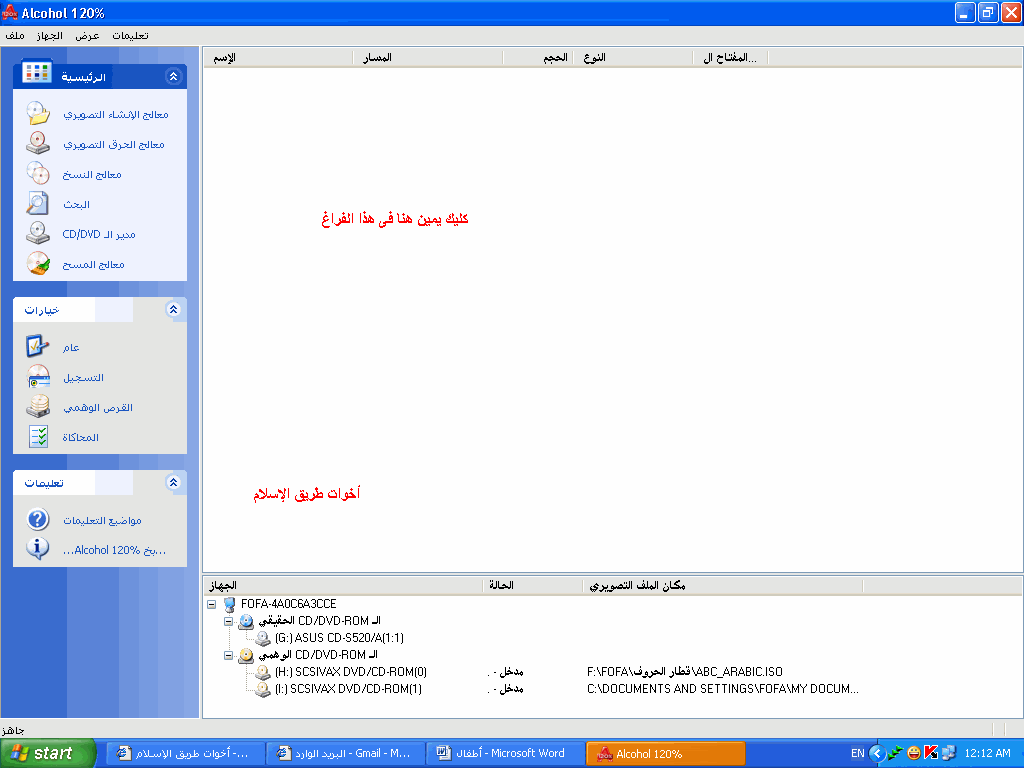The height and width of the screenshot is (768, 1024).
Task: Click the virtual CD/DVD-ROM group icon
Action: click(x=246, y=655)
